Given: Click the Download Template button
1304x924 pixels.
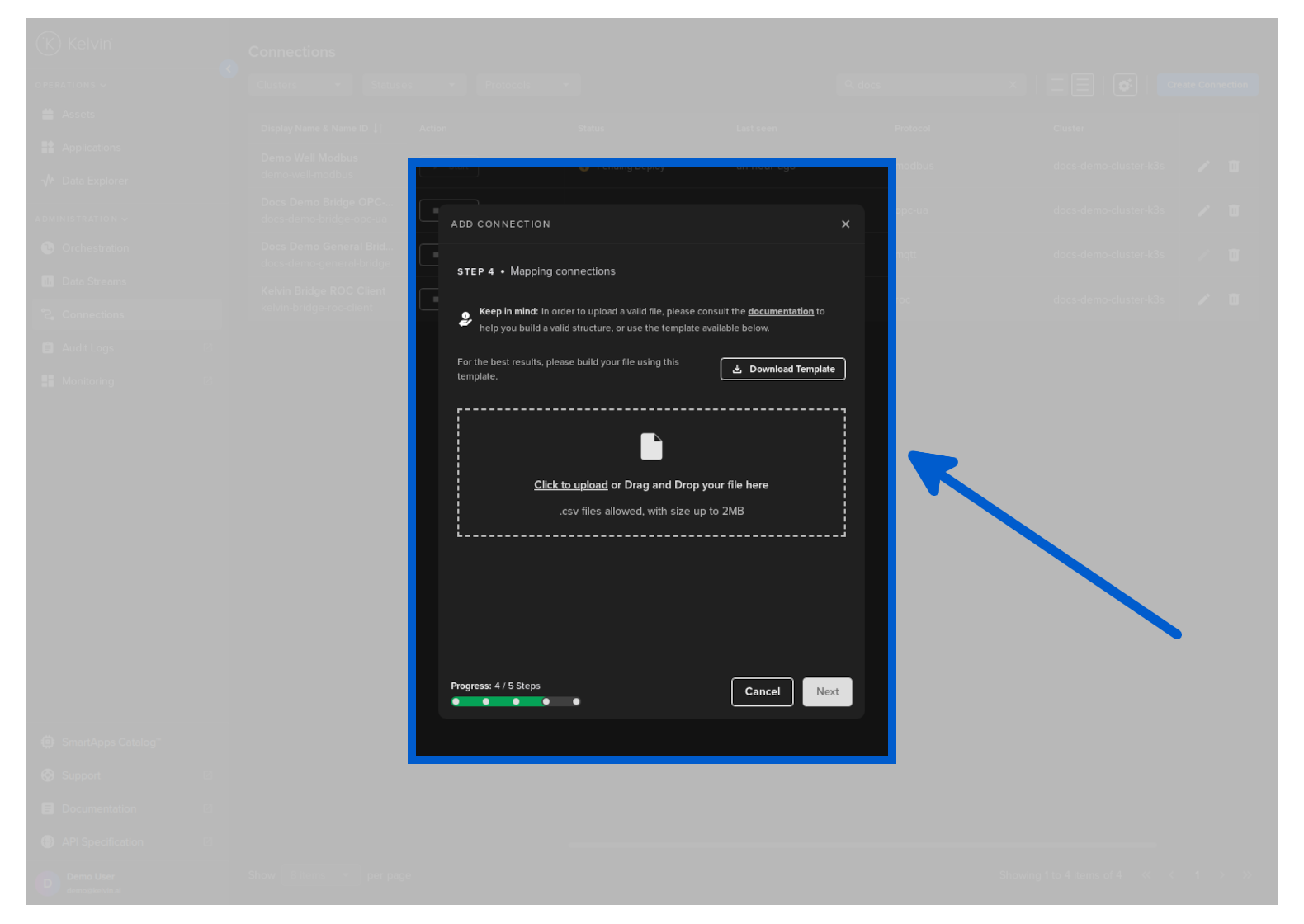Looking at the screenshot, I should pyautogui.click(x=782, y=369).
